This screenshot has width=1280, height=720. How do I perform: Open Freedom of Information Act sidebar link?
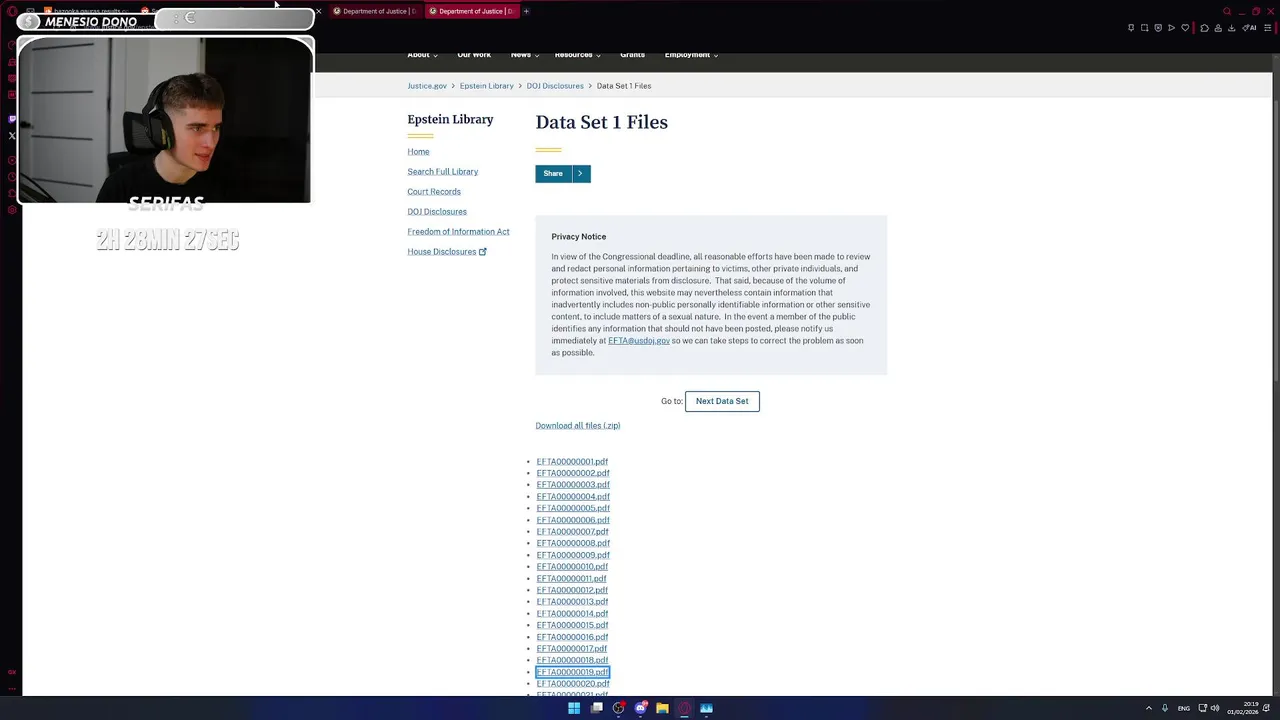click(x=458, y=232)
